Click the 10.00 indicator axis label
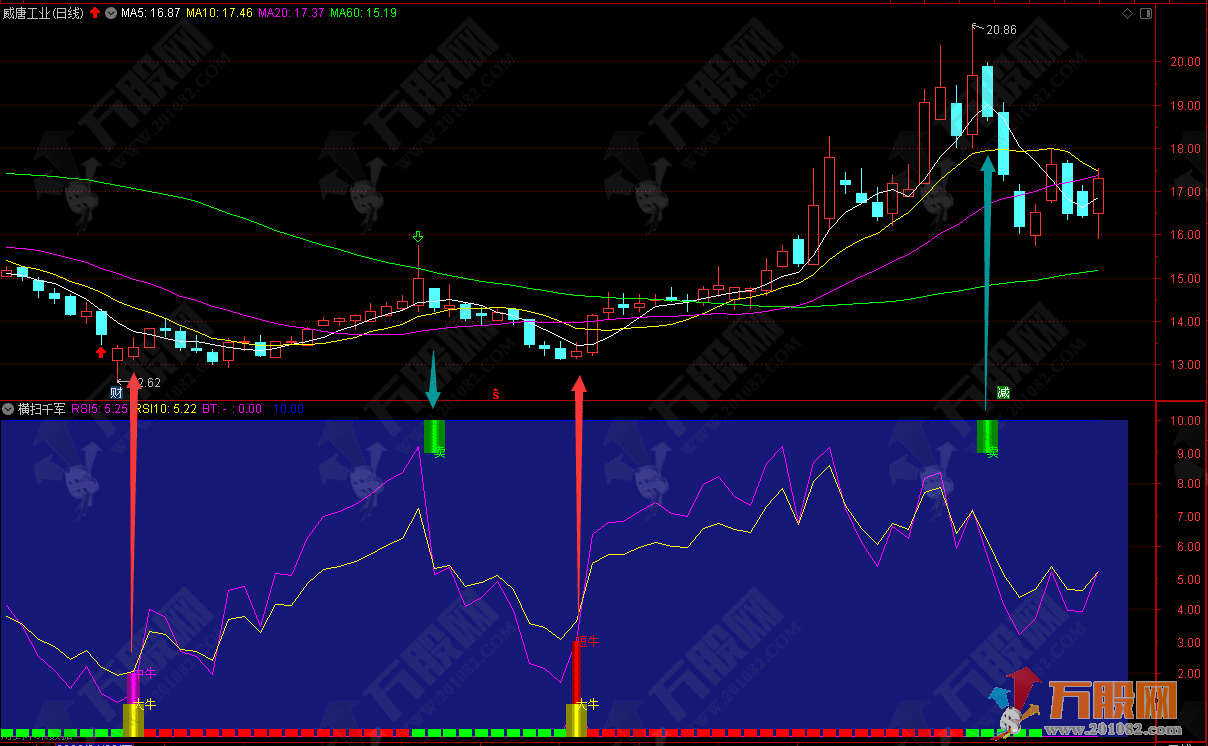The width and height of the screenshot is (1208, 746). [x=1186, y=421]
